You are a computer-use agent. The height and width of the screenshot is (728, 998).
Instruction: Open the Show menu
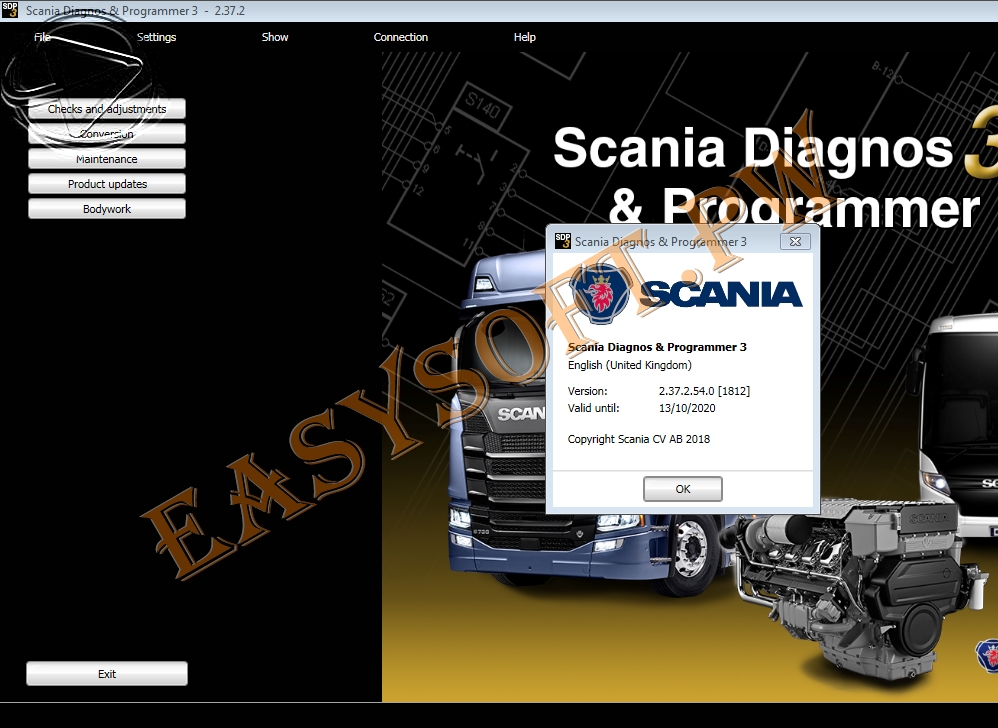pos(275,37)
